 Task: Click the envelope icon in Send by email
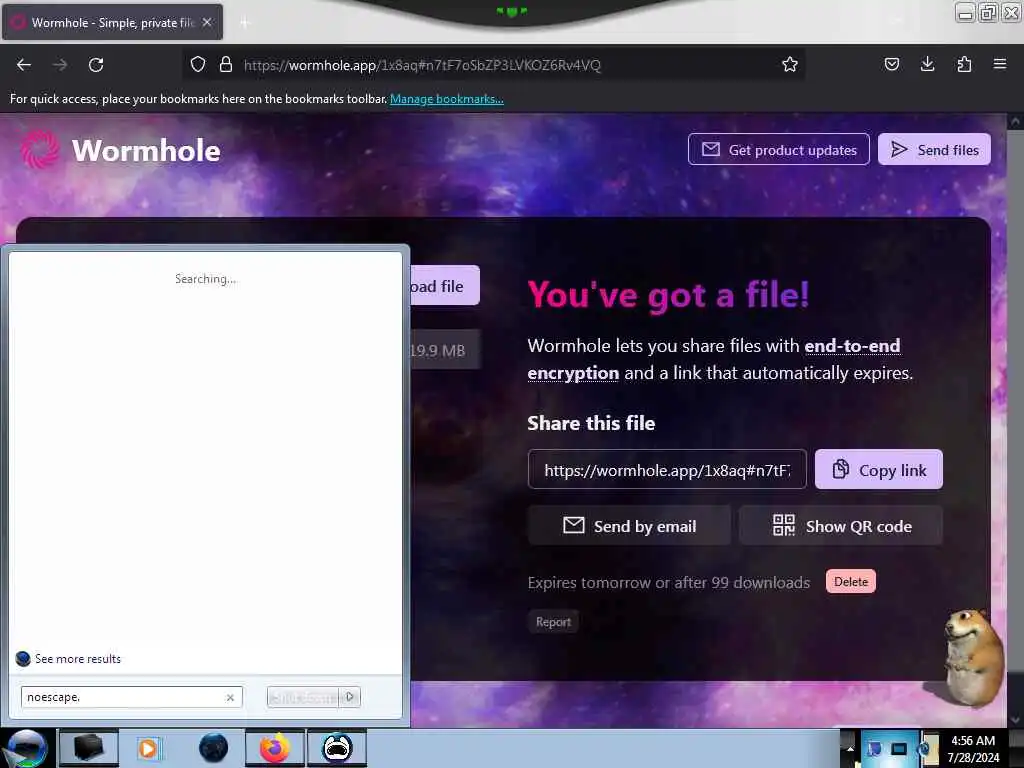pyautogui.click(x=573, y=525)
